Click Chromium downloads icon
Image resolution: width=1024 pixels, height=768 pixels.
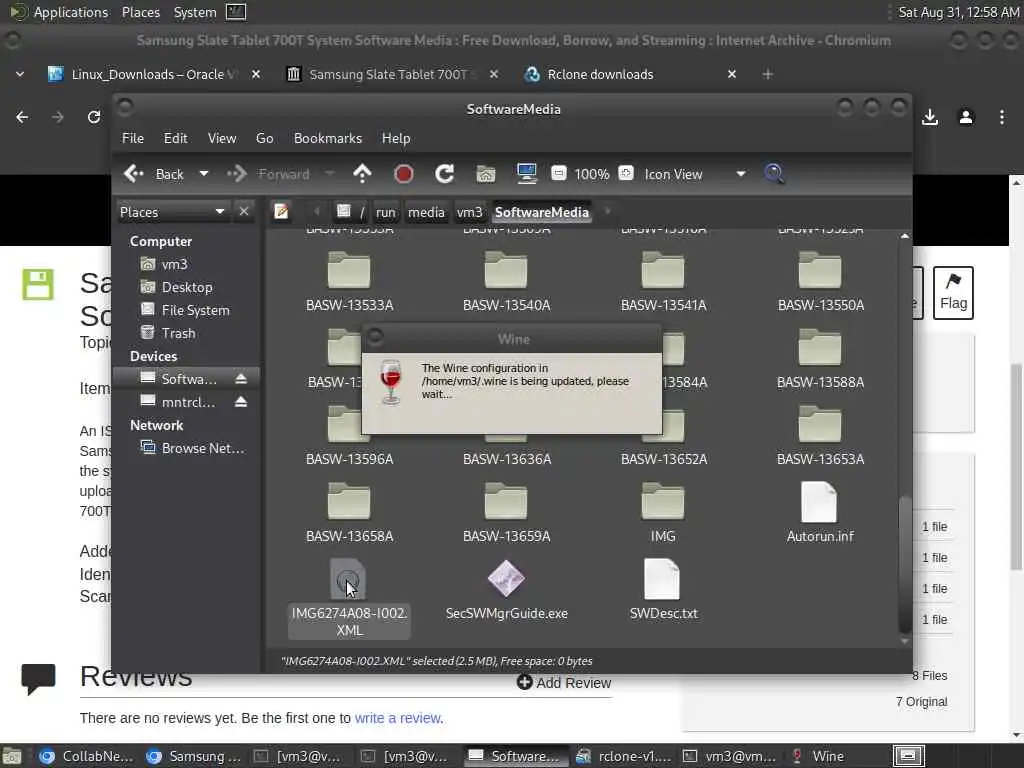[x=930, y=118]
